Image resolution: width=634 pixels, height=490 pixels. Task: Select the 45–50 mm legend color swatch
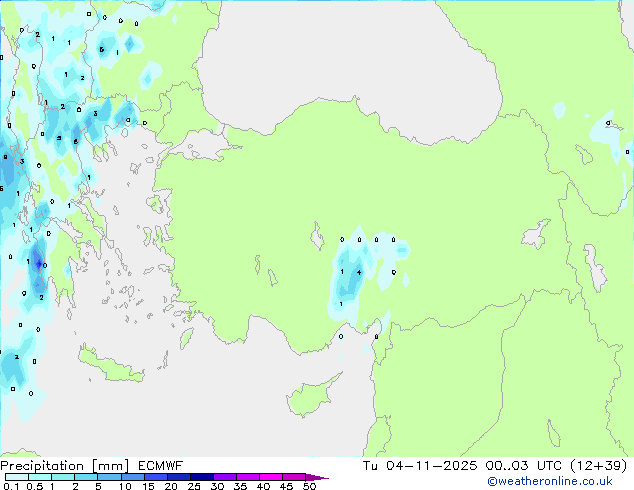click(x=294, y=477)
